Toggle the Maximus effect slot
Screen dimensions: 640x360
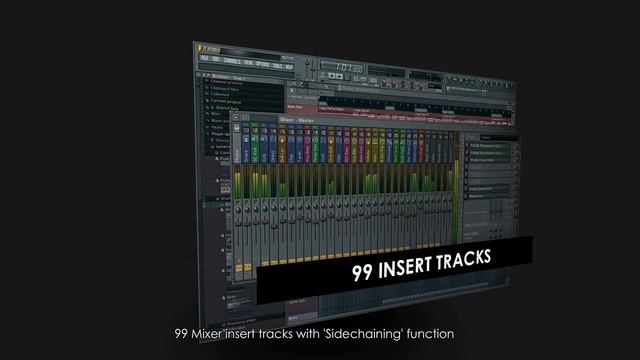[x=488, y=196]
